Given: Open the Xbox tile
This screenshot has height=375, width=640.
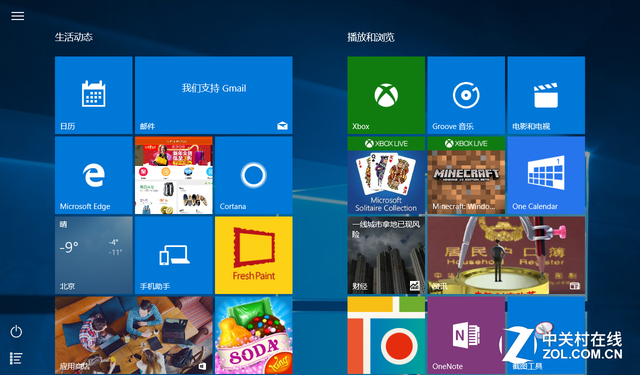Looking at the screenshot, I should (x=386, y=95).
